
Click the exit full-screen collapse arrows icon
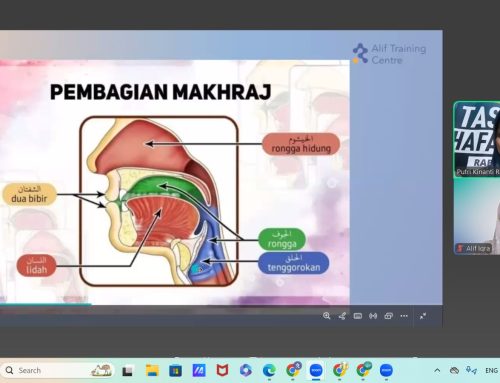pyautogui.click(x=423, y=316)
